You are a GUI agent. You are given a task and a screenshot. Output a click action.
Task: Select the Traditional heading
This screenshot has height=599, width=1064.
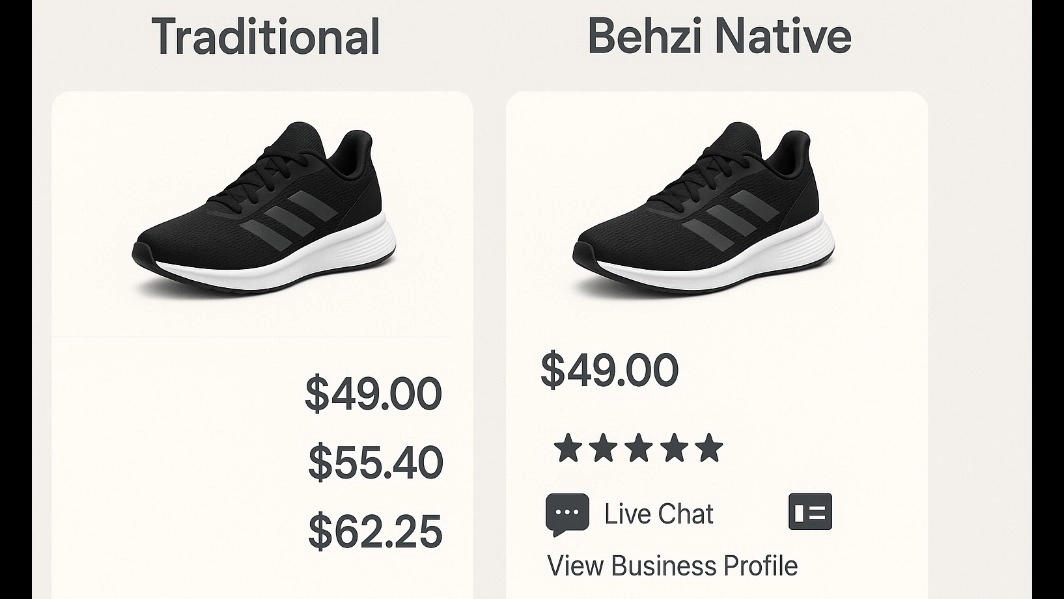pos(265,37)
